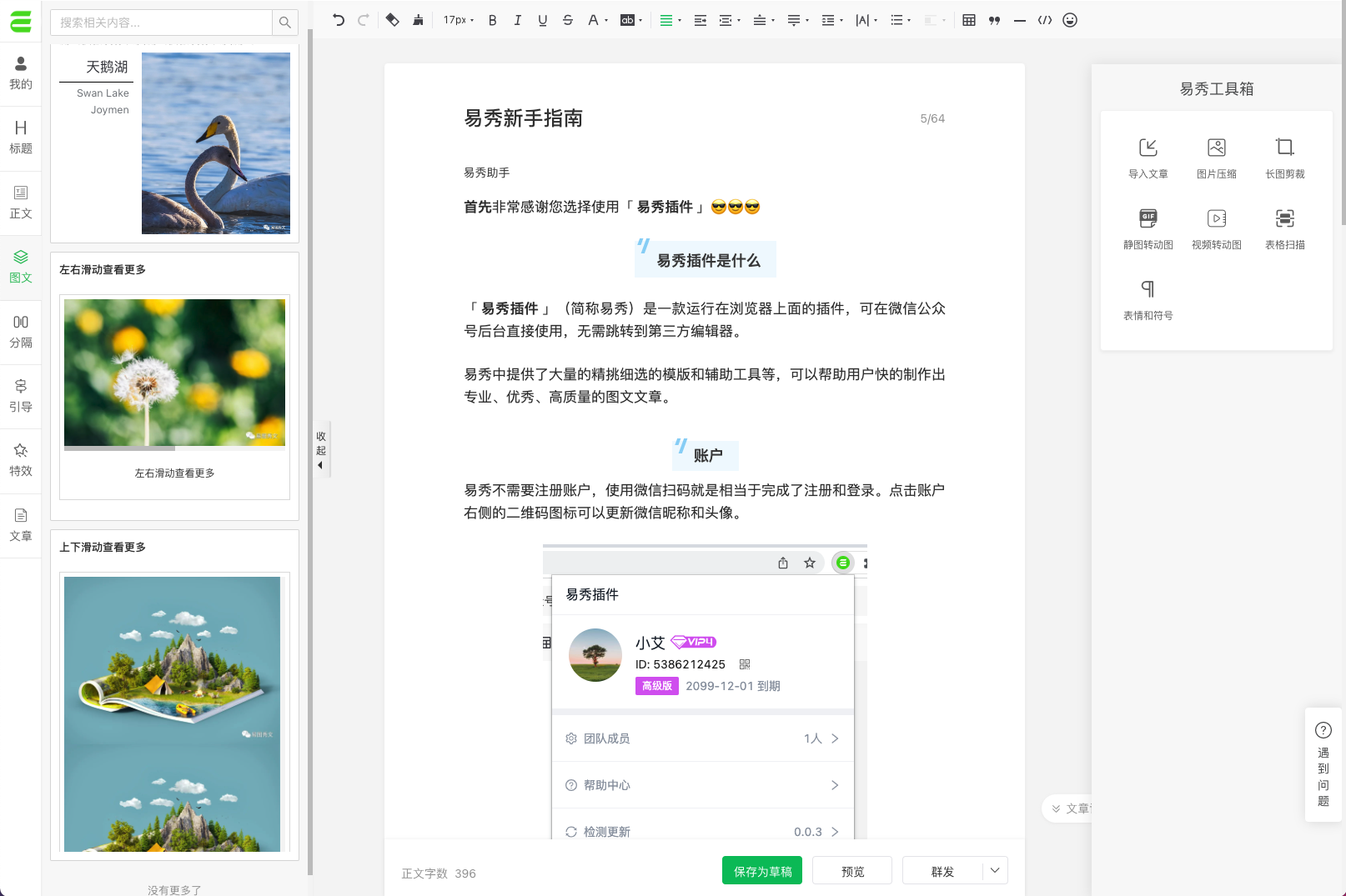Open the paragraph side margin dropdown
Viewport: 1346px width, 896px height.
click(730, 20)
